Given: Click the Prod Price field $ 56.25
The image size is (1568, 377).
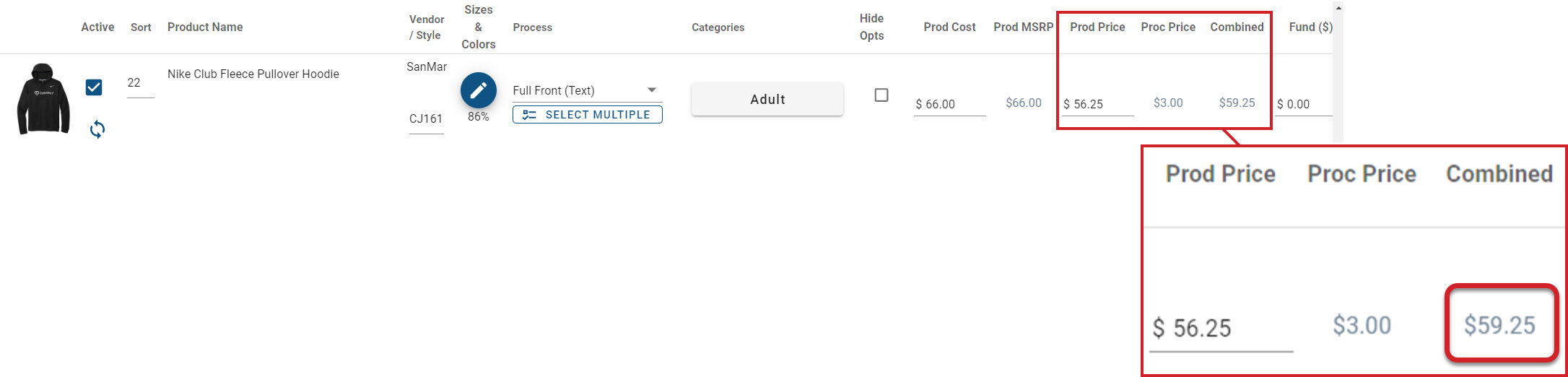Looking at the screenshot, I should [1097, 104].
